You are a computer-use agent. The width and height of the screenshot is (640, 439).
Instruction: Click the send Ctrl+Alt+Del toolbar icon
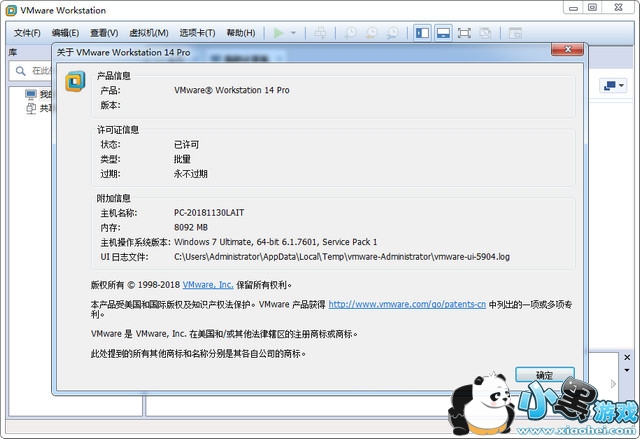[320, 33]
